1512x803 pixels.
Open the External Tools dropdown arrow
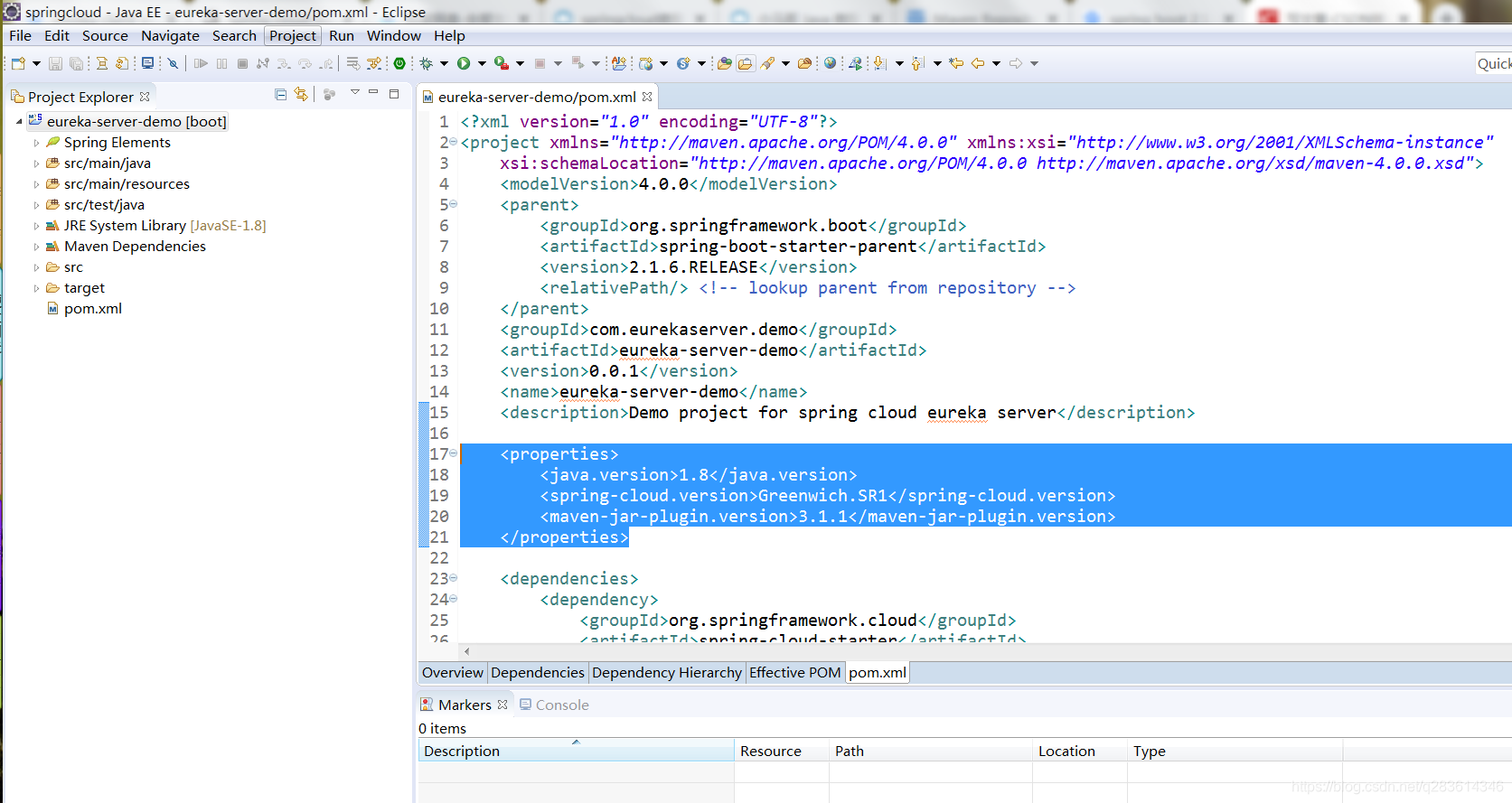tap(520, 63)
